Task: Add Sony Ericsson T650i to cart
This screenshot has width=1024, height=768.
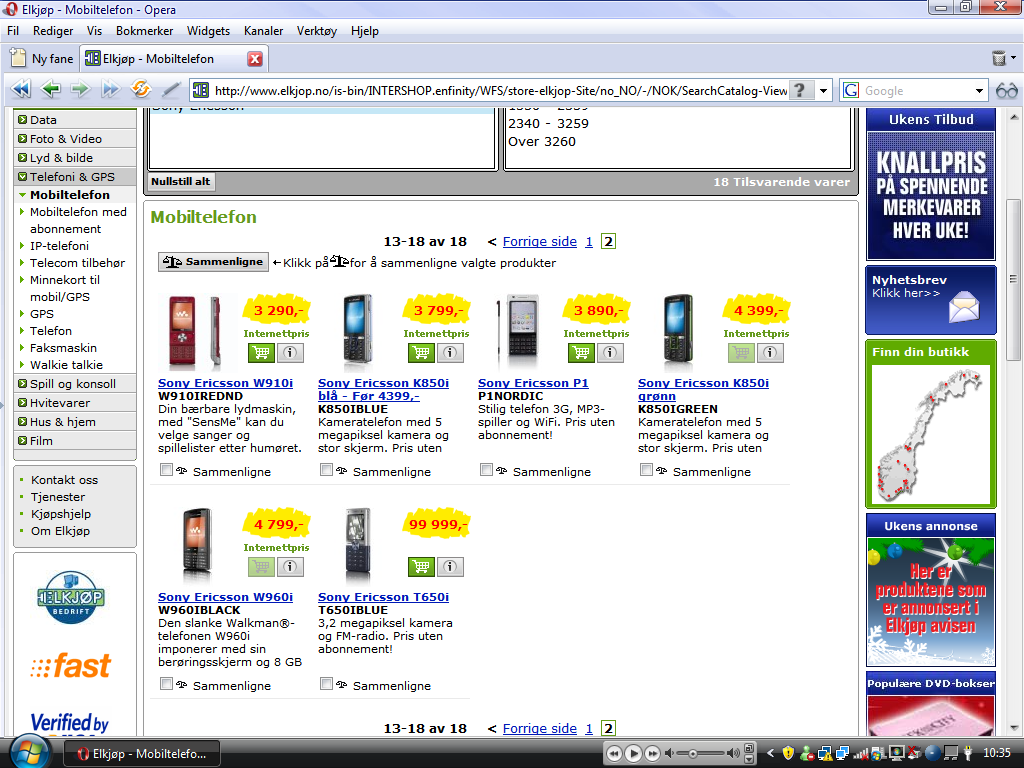Action: [x=421, y=567]
